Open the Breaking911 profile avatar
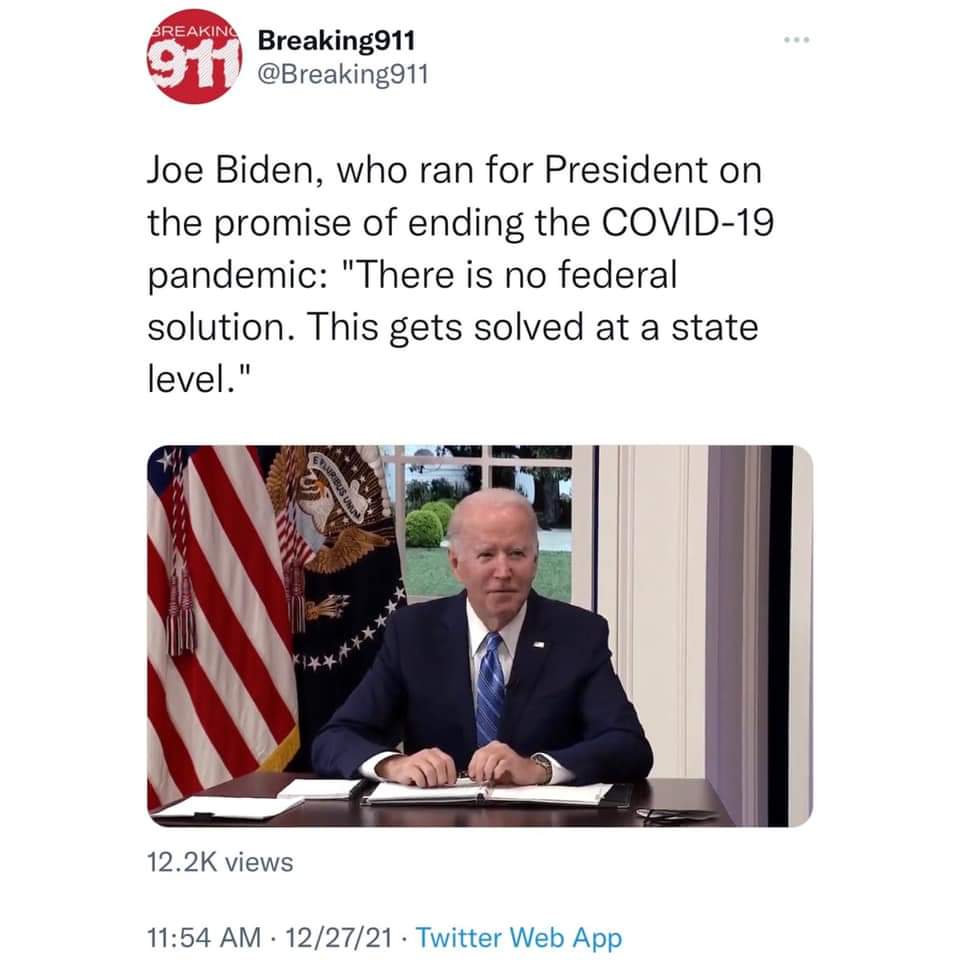 click(195, 56)
